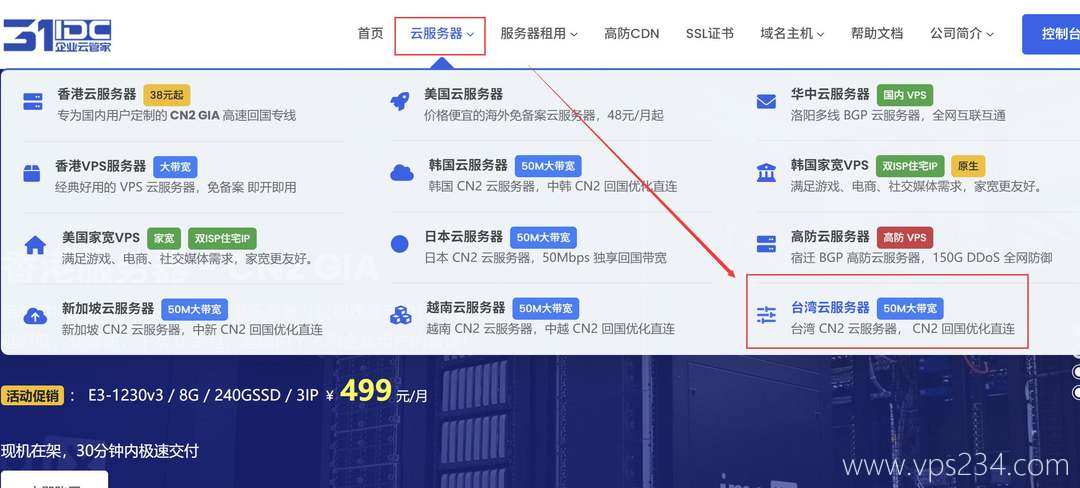This screenshot has height=488, width=1080.
Task: Click the 高防 VPS badge
Action: (905, 237)
